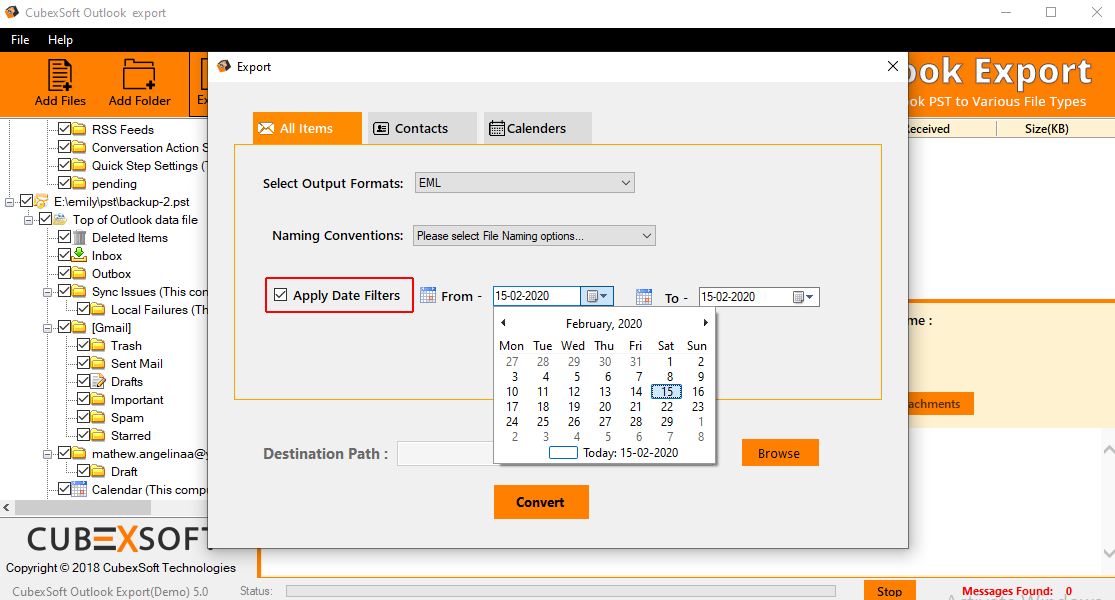1115x600 pixels.
Task: Click the Add Files toolbar icon
Action: point(60,76)
